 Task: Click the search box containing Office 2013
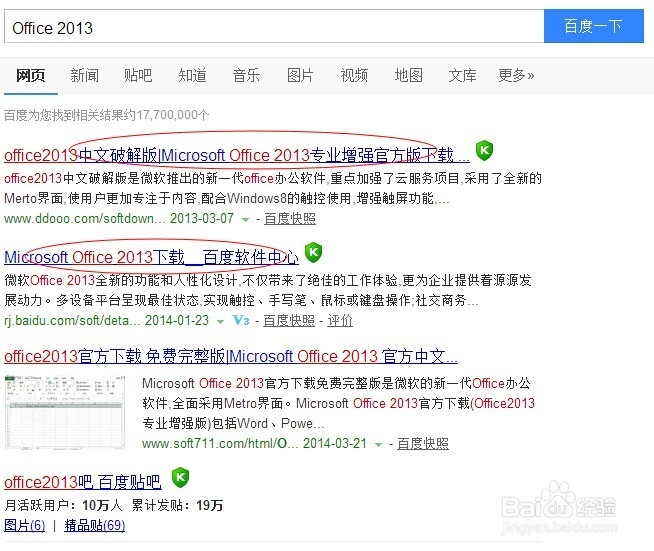click(274, 26)
